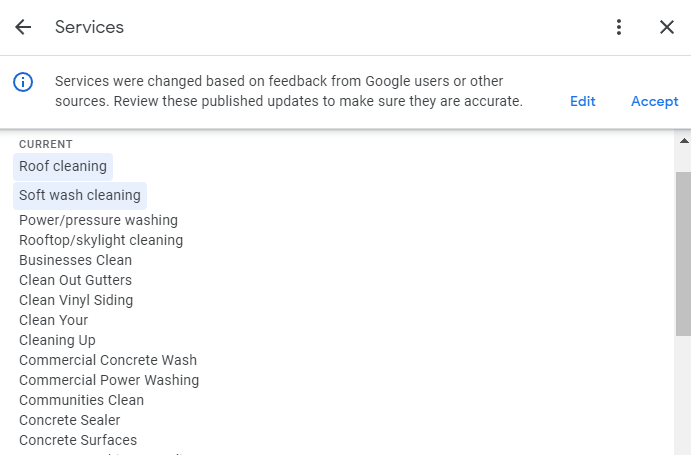Select Commercial Concrete Wash

108,360
